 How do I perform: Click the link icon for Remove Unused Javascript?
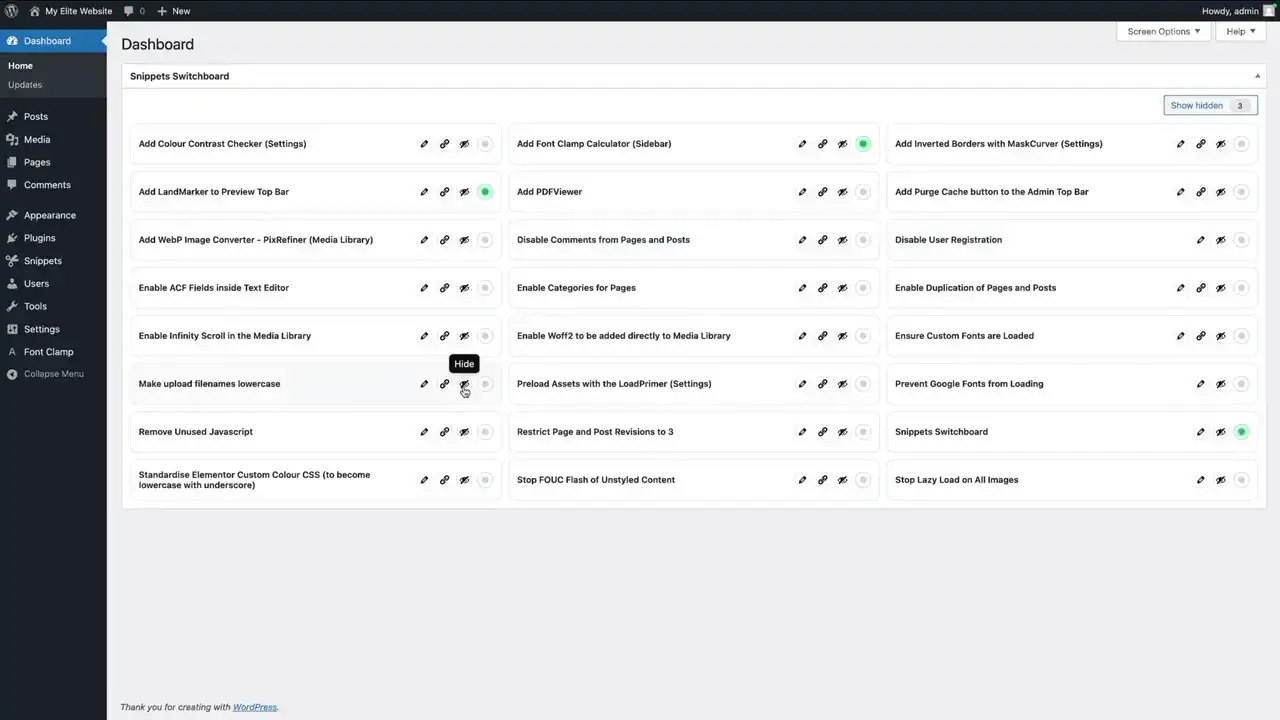point(444,432)
